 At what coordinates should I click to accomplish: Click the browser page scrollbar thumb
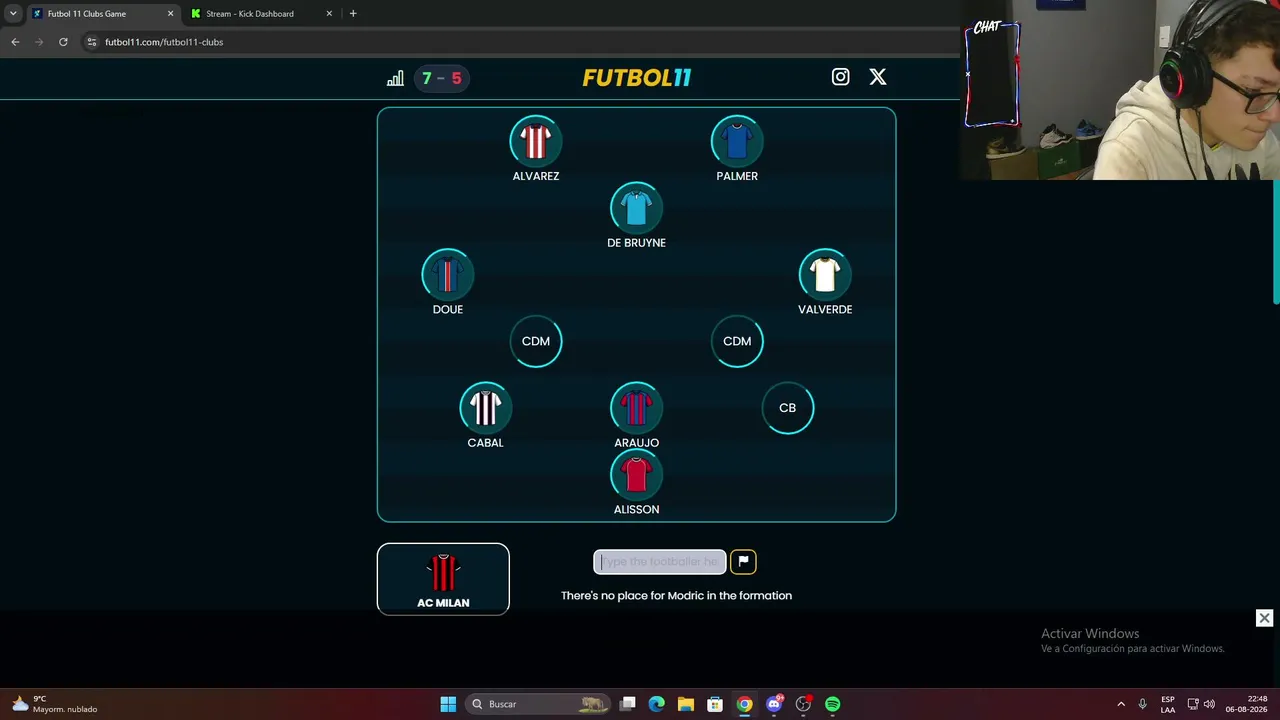[x=1276, y=240]
